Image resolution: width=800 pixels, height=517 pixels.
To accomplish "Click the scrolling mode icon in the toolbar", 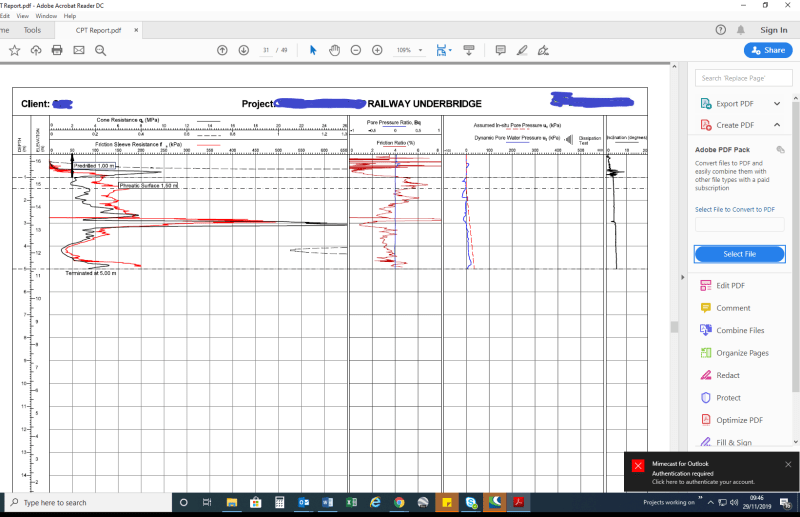I will tap(468, 50).
